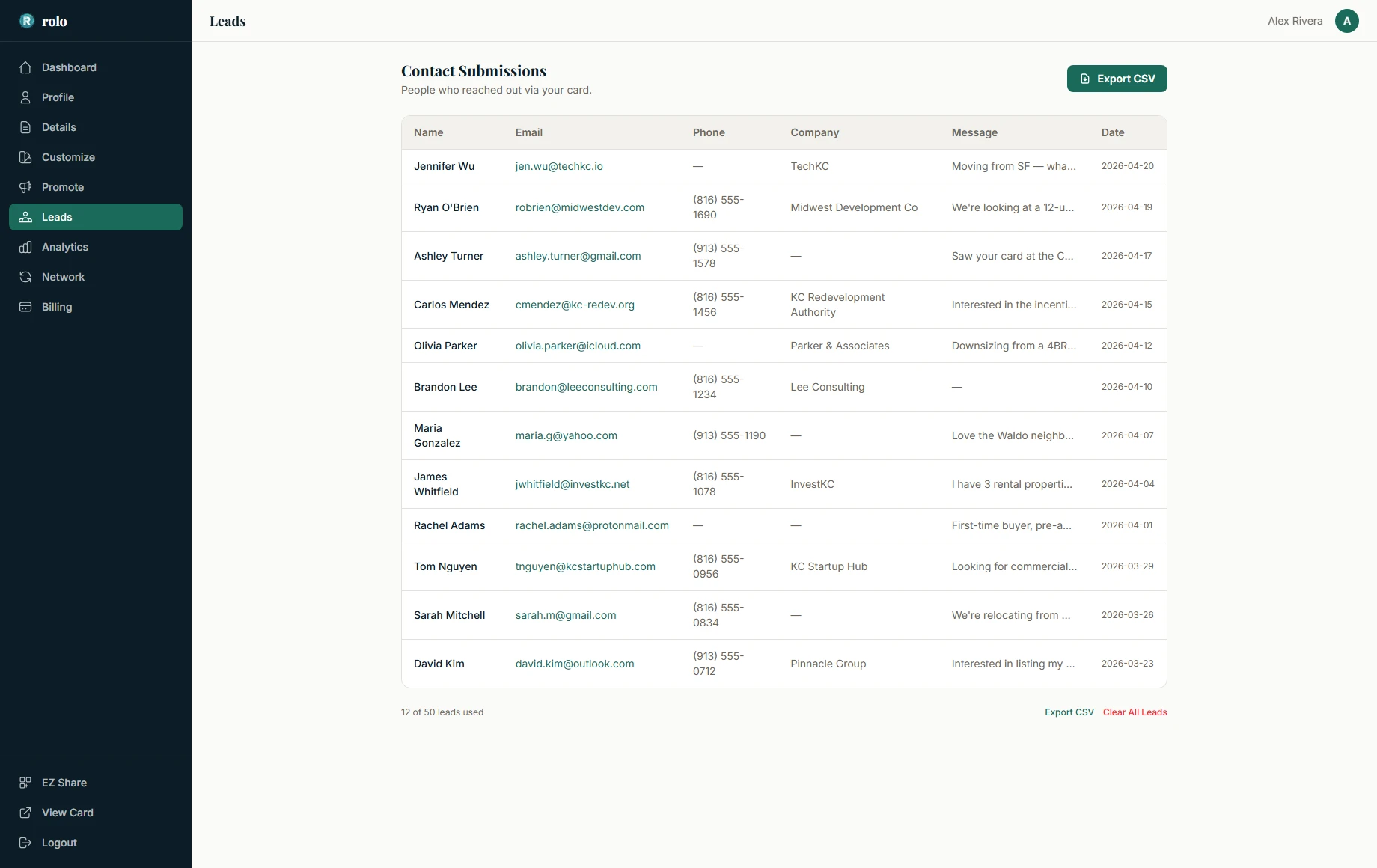Open the Details section
Image resolution: width=1377 pixels, height=868 pixels.
pos(96,127)
